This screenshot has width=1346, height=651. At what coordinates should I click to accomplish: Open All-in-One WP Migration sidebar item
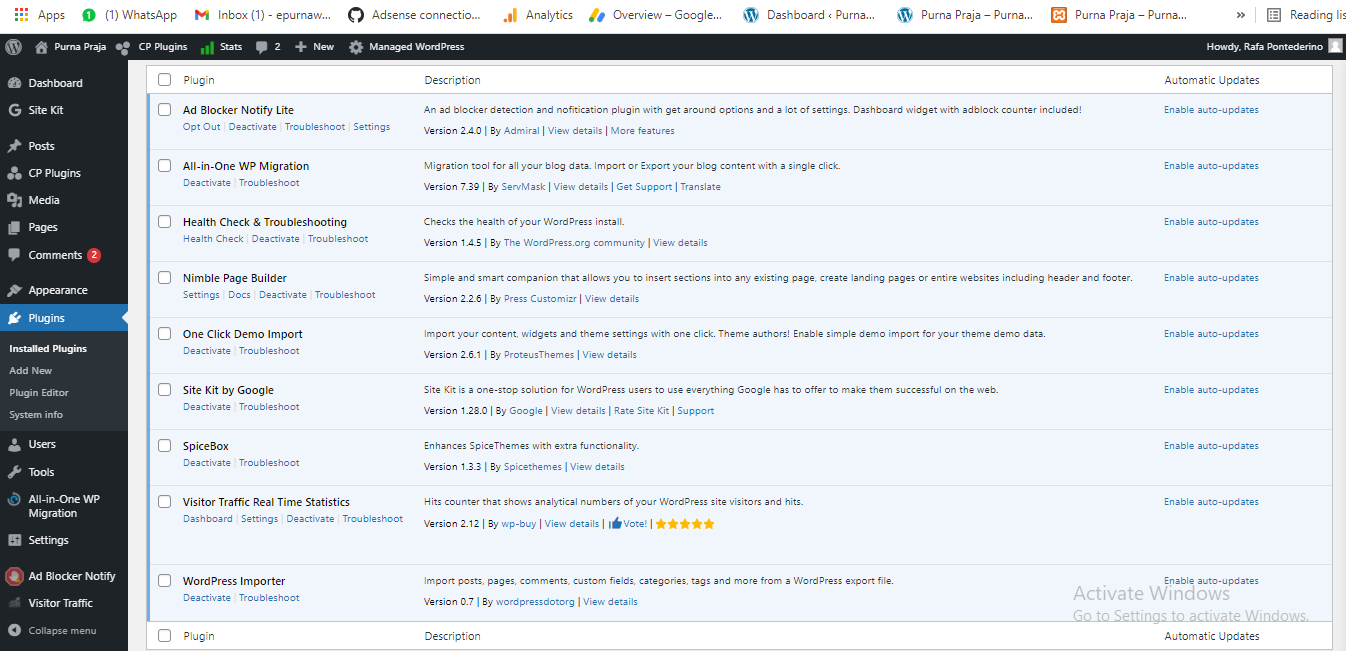64,506
